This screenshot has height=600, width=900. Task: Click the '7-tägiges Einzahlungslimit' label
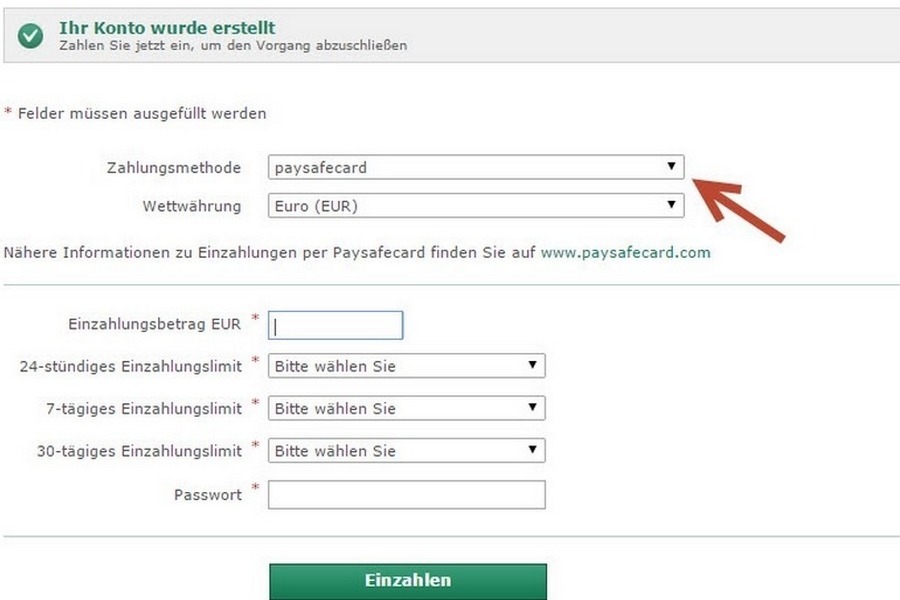(x=143, y=409)
